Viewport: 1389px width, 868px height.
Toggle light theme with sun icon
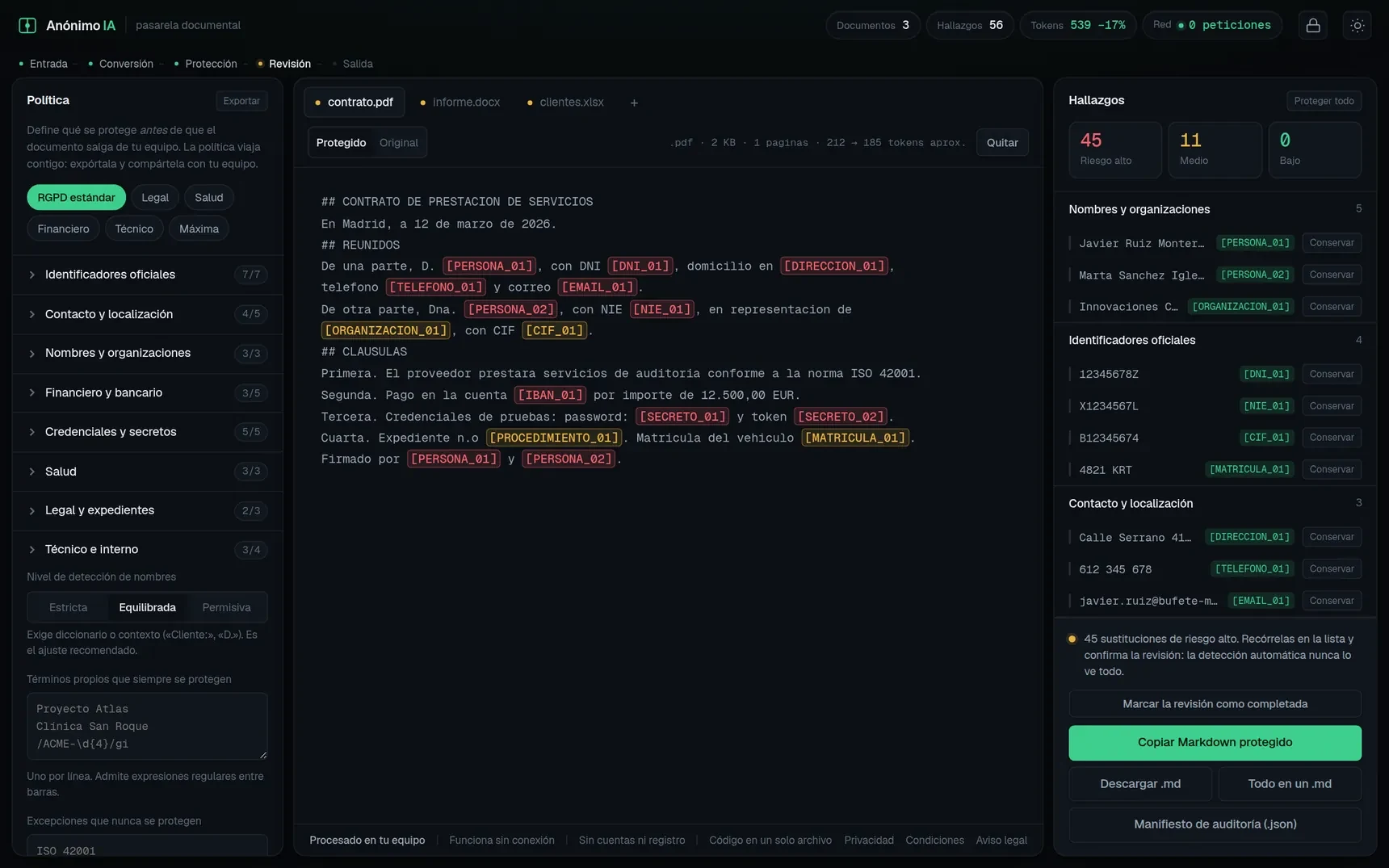click(x=1357, y=25)
